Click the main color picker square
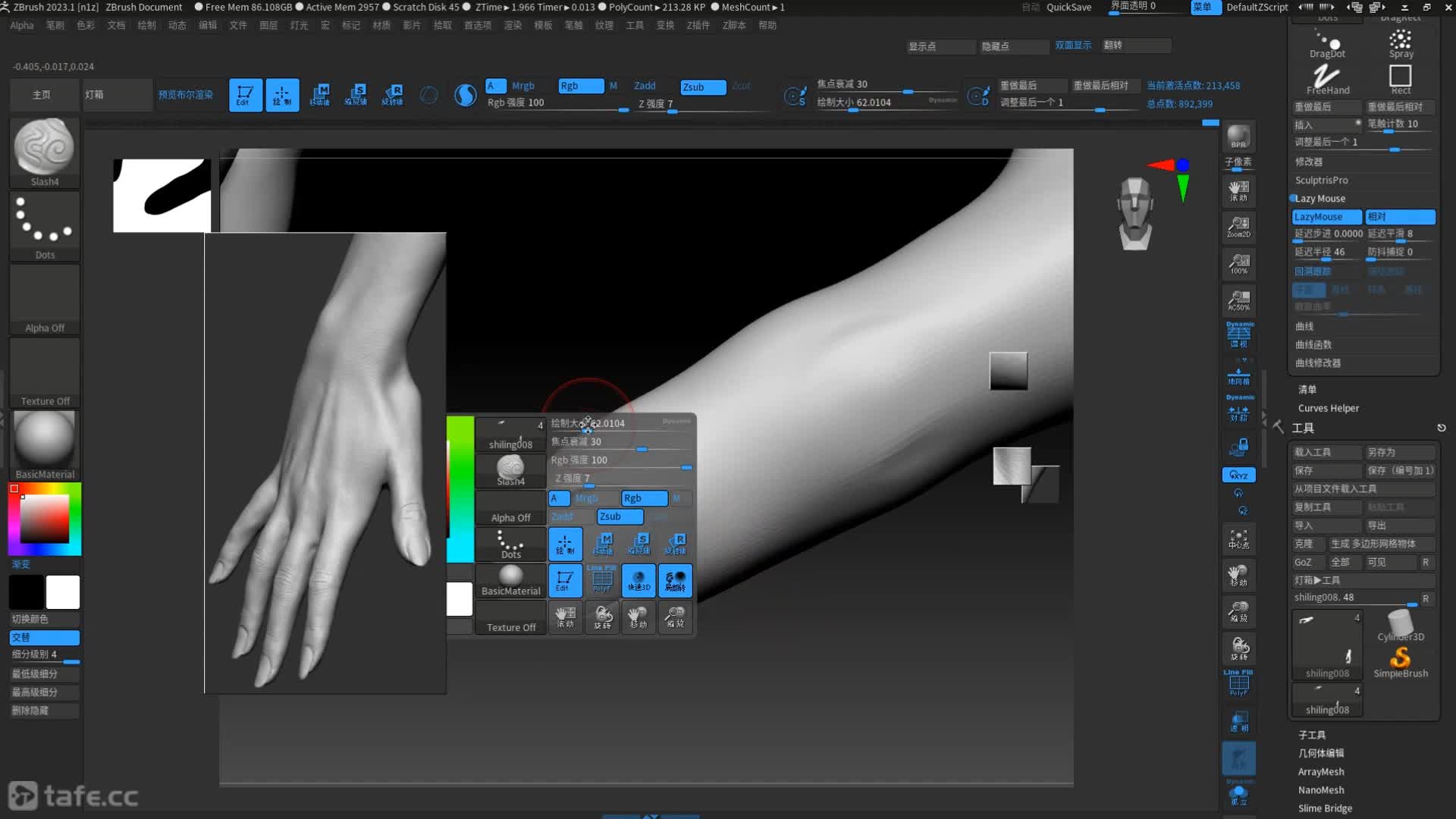Screen dimensions: 1456x819 point(45,519)
